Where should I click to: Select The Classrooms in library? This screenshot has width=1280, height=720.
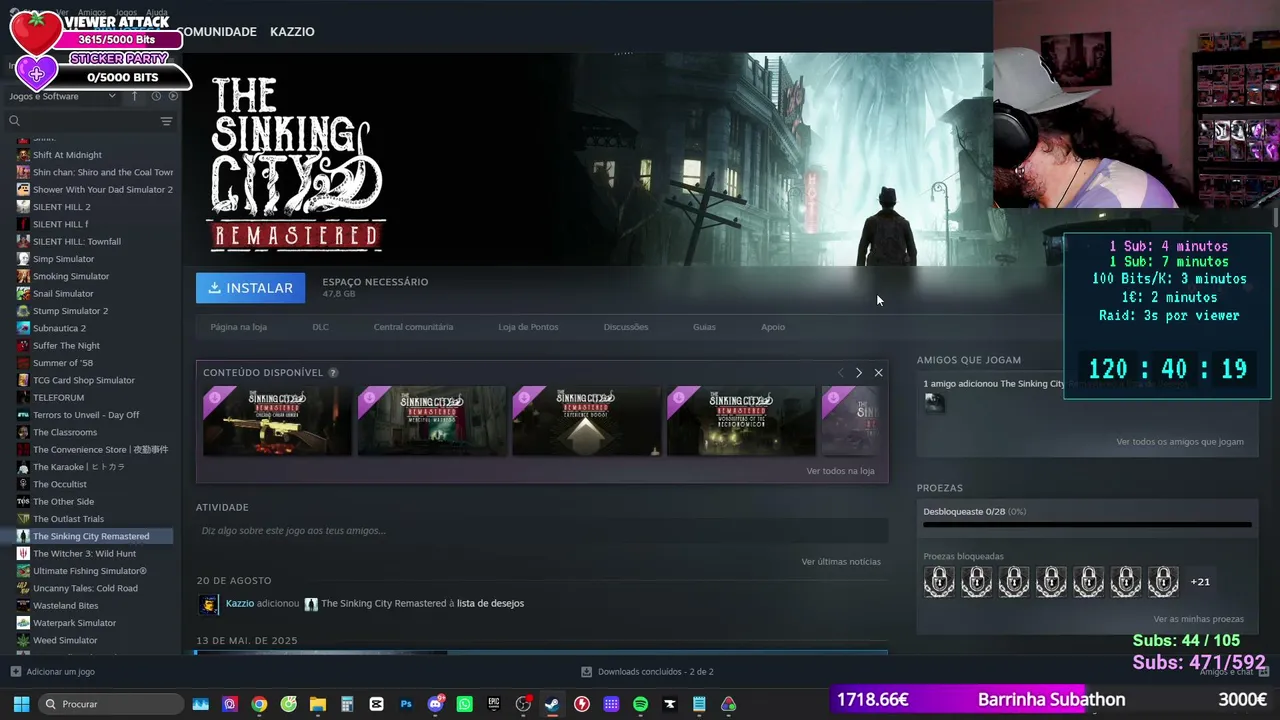tap(65, 432)
